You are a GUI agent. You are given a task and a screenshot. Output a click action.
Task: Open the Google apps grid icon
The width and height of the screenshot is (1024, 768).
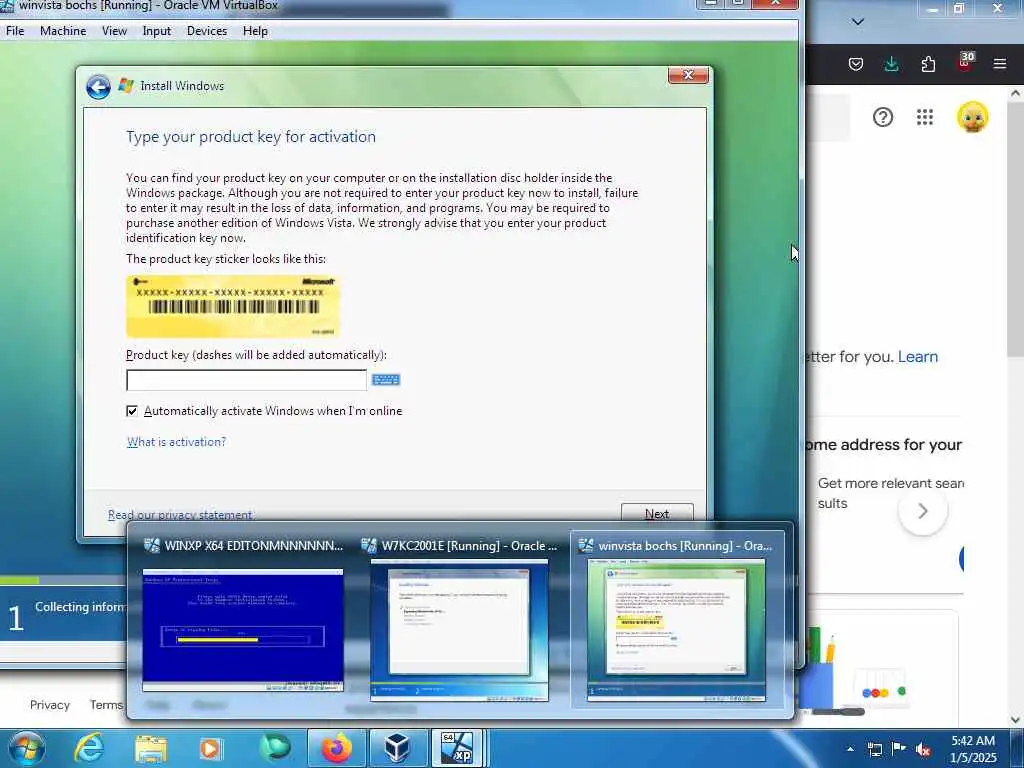tap(925, 118)
